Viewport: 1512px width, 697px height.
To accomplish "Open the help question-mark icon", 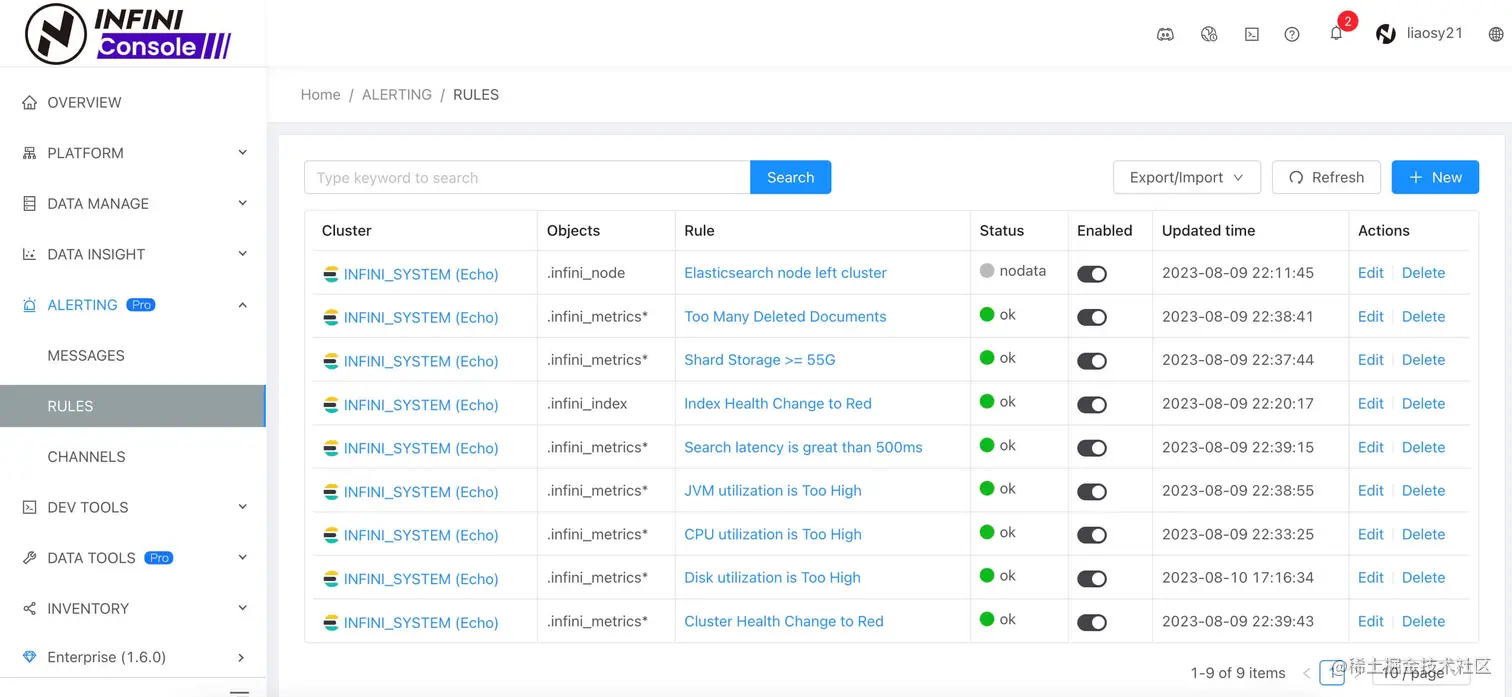I will tap(1292, 34).
